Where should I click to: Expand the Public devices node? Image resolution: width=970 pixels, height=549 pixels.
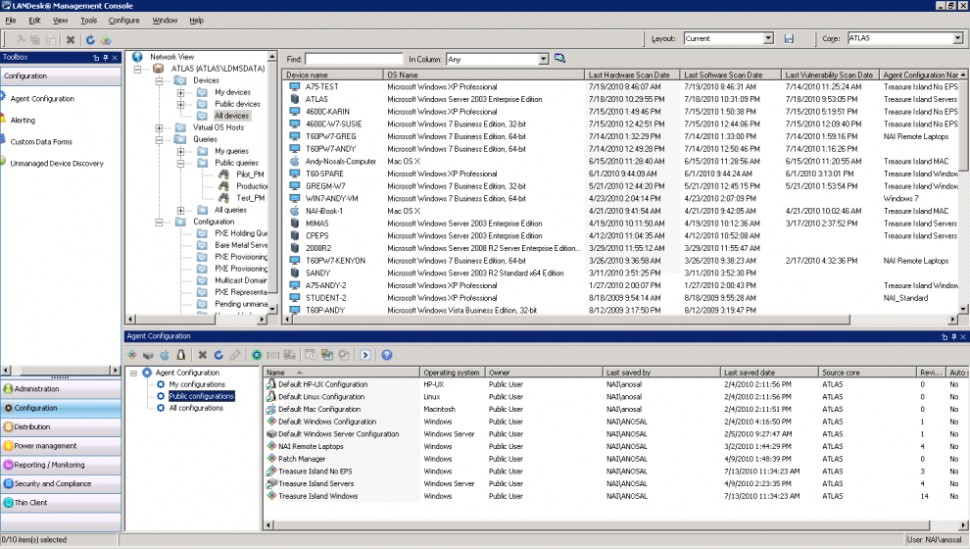181,104
